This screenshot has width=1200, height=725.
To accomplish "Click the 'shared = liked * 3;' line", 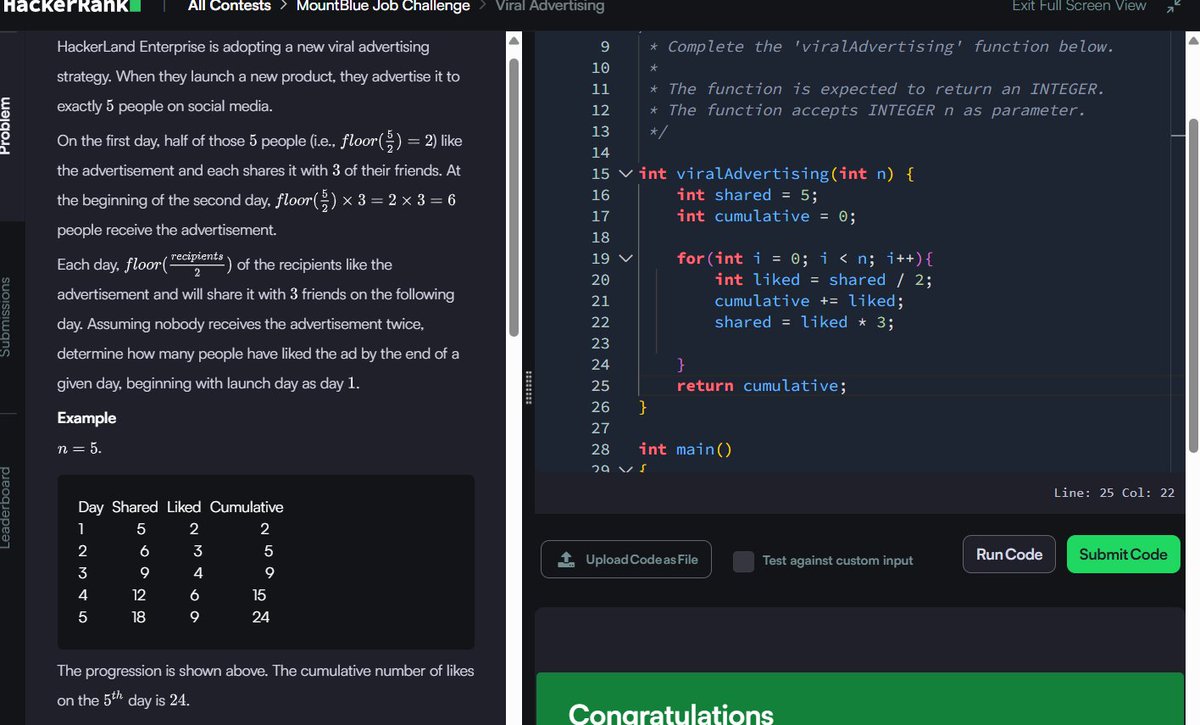I will pyautogui.click(x=804, y=322).
